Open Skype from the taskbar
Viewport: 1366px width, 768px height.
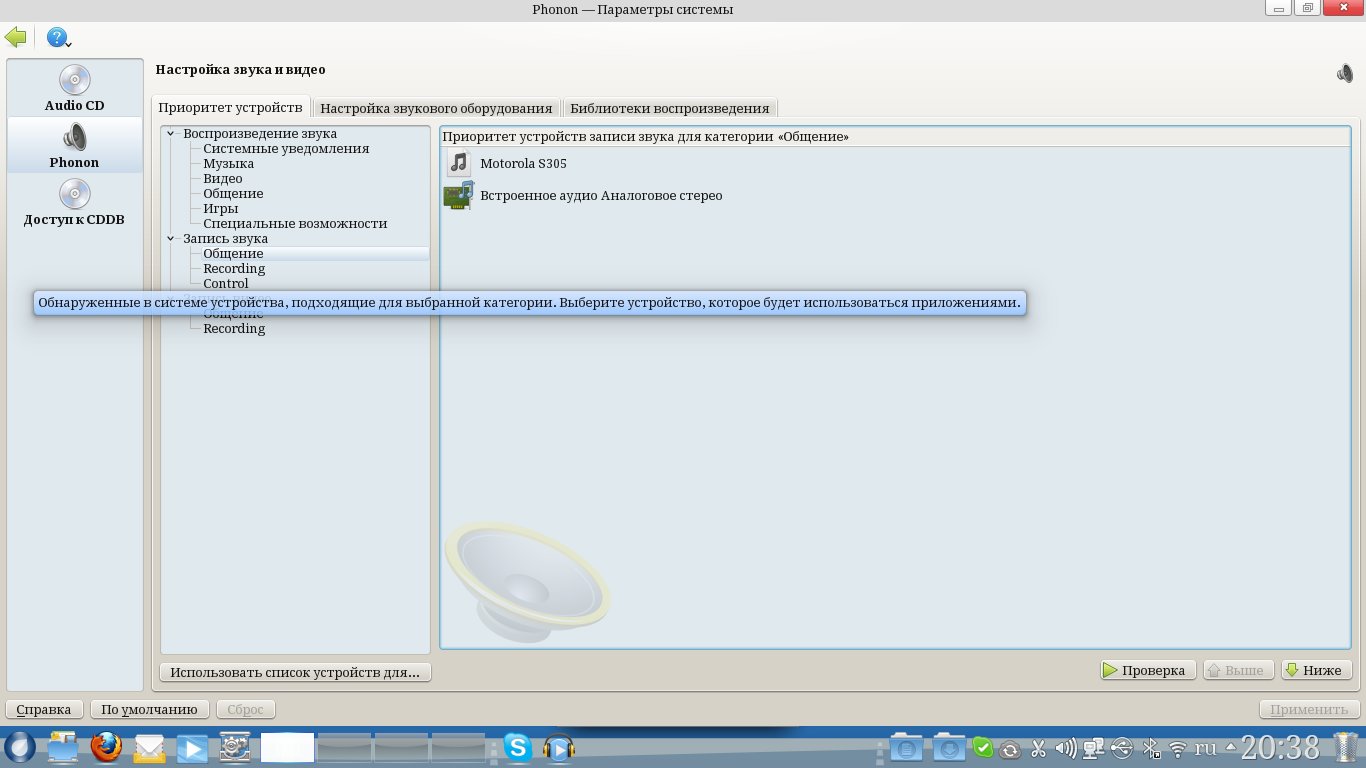(517, 747)
